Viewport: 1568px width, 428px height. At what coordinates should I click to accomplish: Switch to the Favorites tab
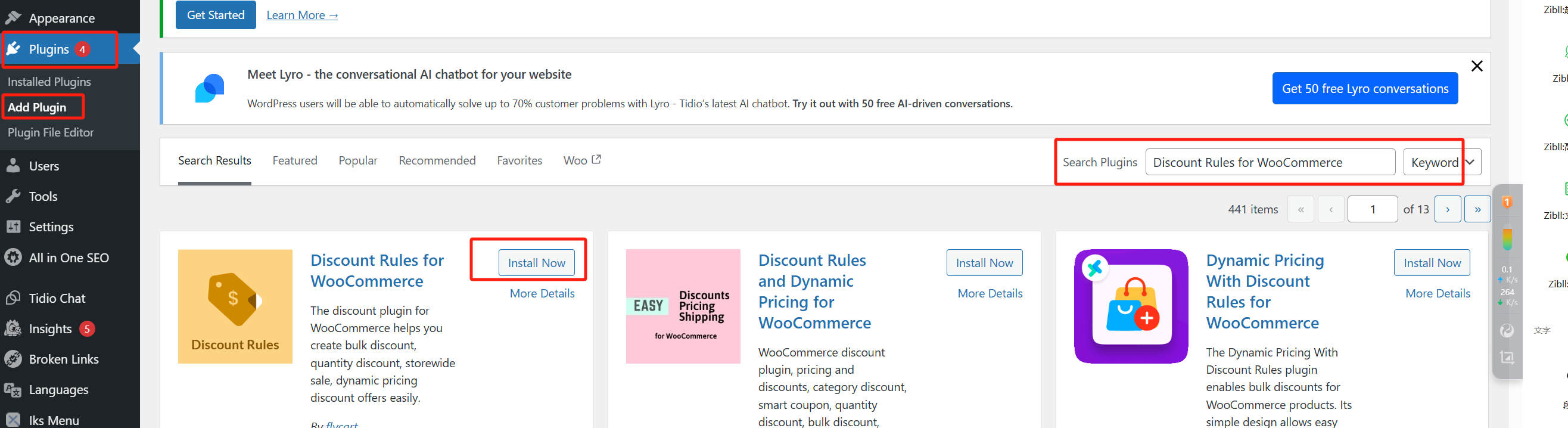coord(519,160)
